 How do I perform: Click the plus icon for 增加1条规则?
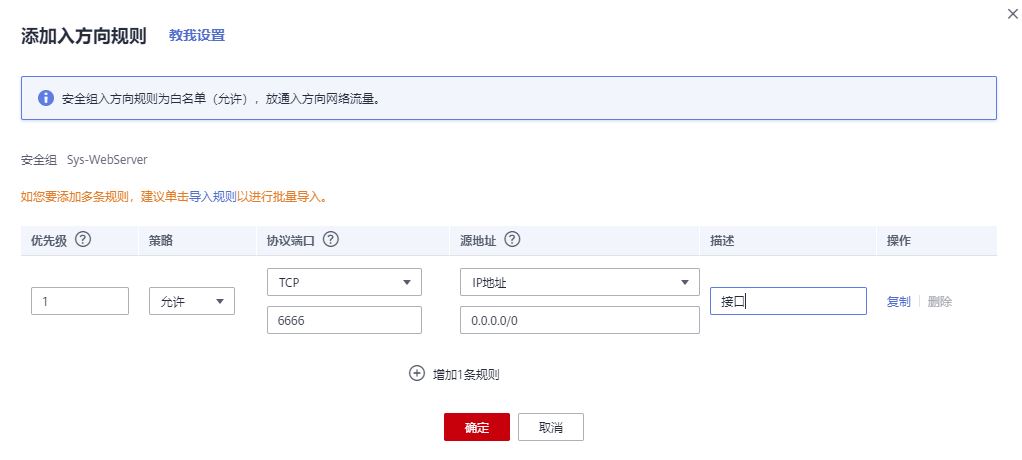pos(416,373)
